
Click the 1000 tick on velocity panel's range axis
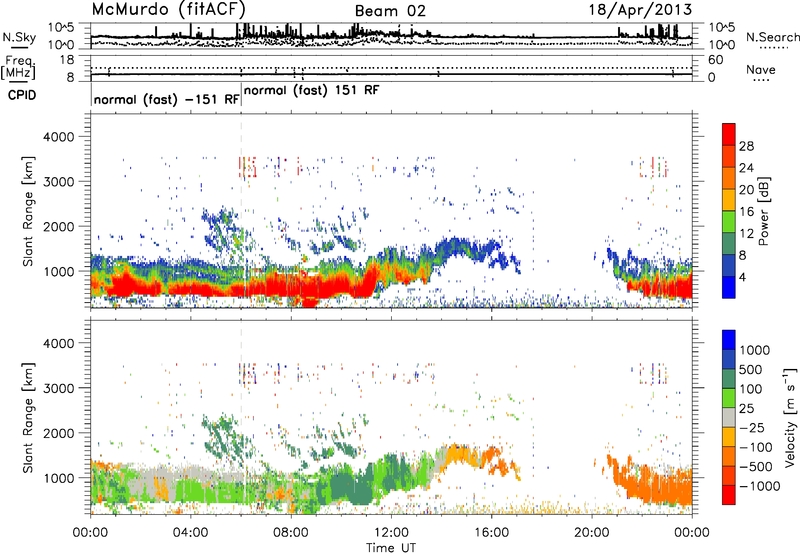[58, 478]
